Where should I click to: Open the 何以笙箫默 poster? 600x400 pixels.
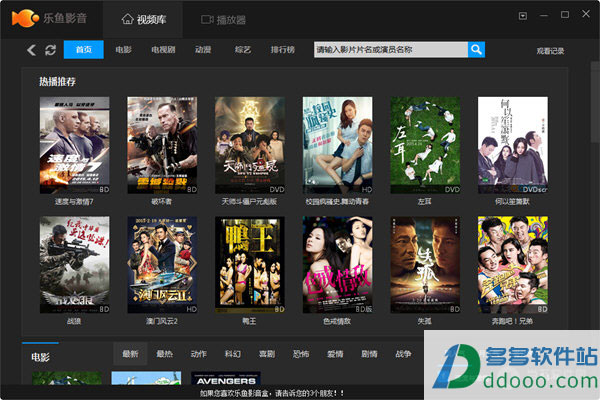pyautogui.click(x=513, y=145)
